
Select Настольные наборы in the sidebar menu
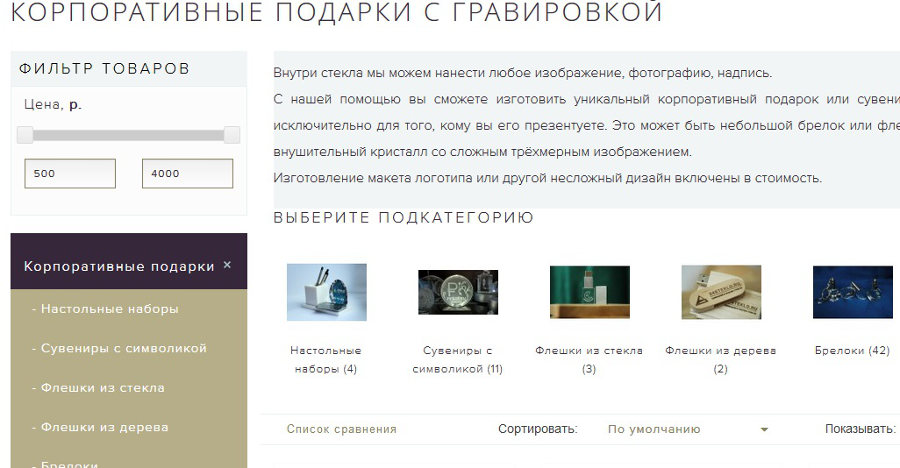coord(110,309)
